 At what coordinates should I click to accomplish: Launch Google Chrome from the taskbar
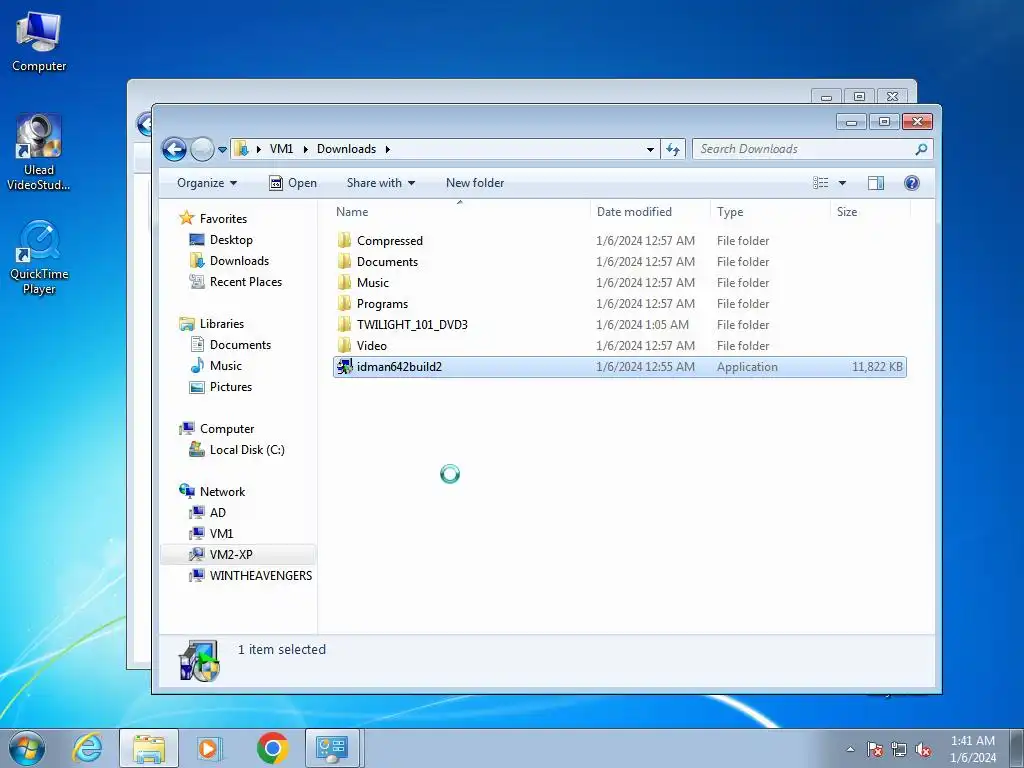[x=272, y=748]
